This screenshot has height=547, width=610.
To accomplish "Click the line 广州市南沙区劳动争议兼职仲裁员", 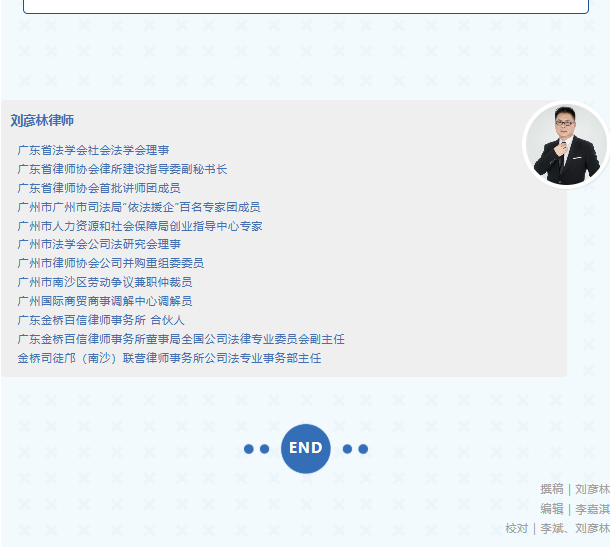I will [105, 282].
